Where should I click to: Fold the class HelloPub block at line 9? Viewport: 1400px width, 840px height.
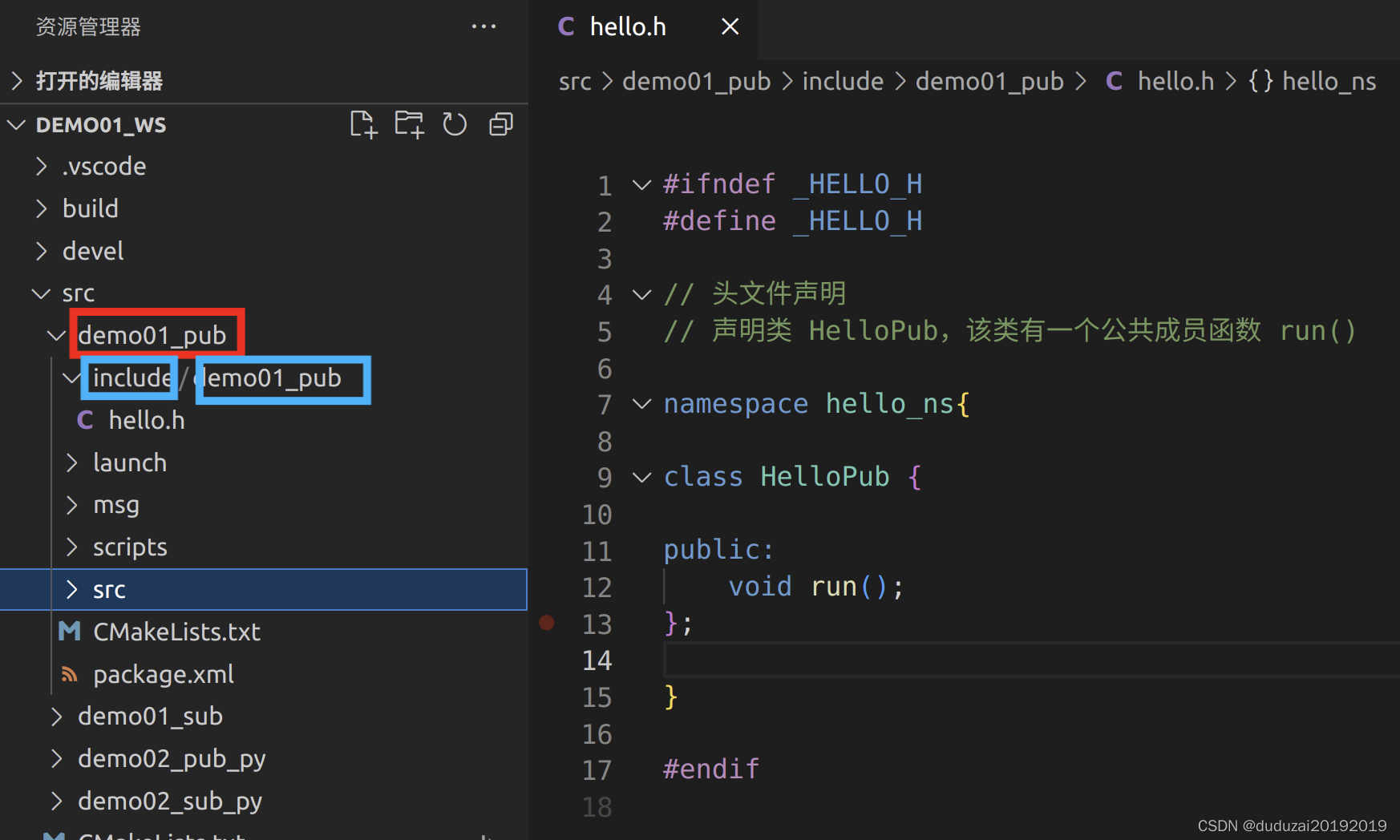click(x=641, y=478)
